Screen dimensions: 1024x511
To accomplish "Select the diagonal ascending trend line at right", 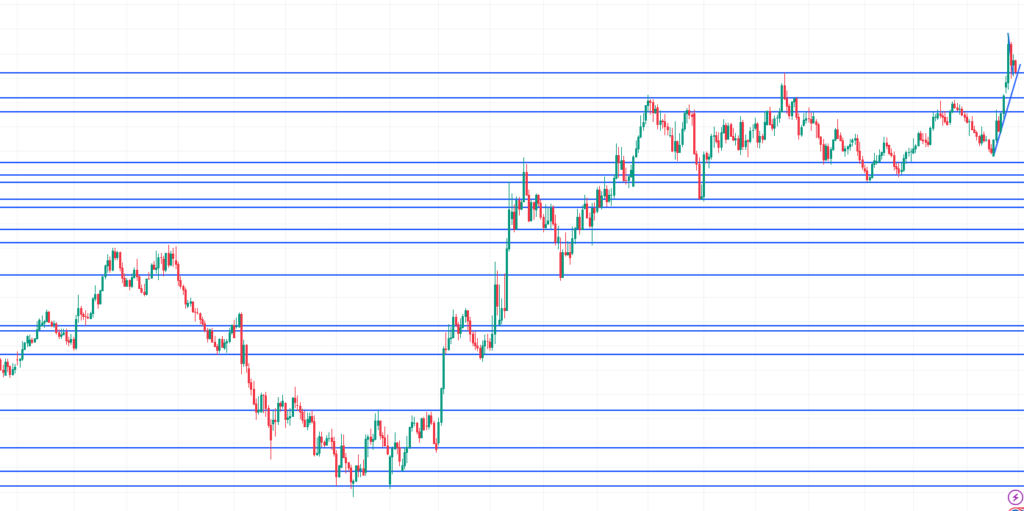I will (1006, 110).
